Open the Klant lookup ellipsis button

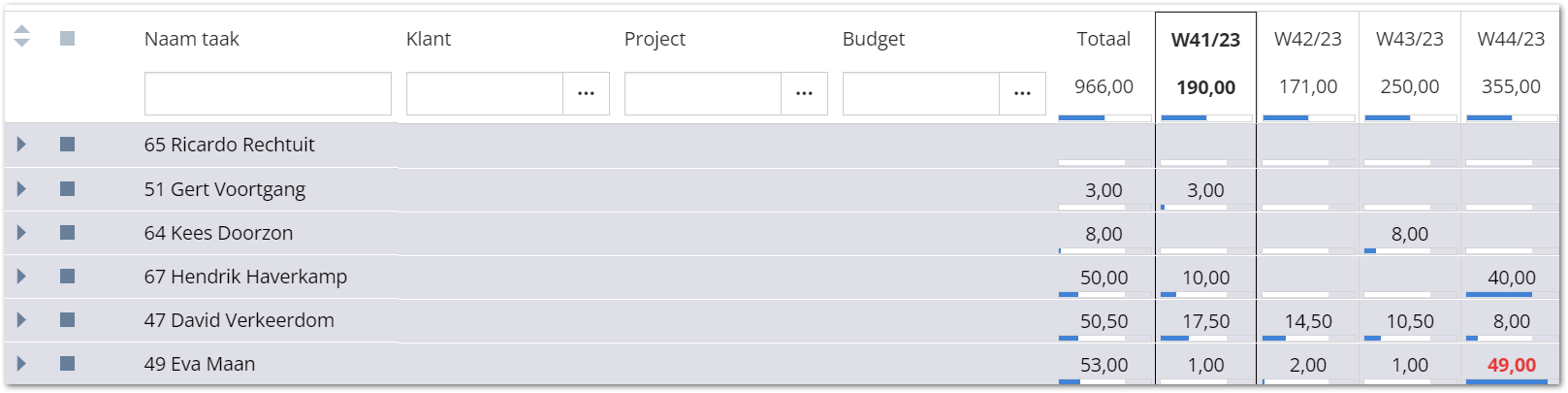pos(586,93)
